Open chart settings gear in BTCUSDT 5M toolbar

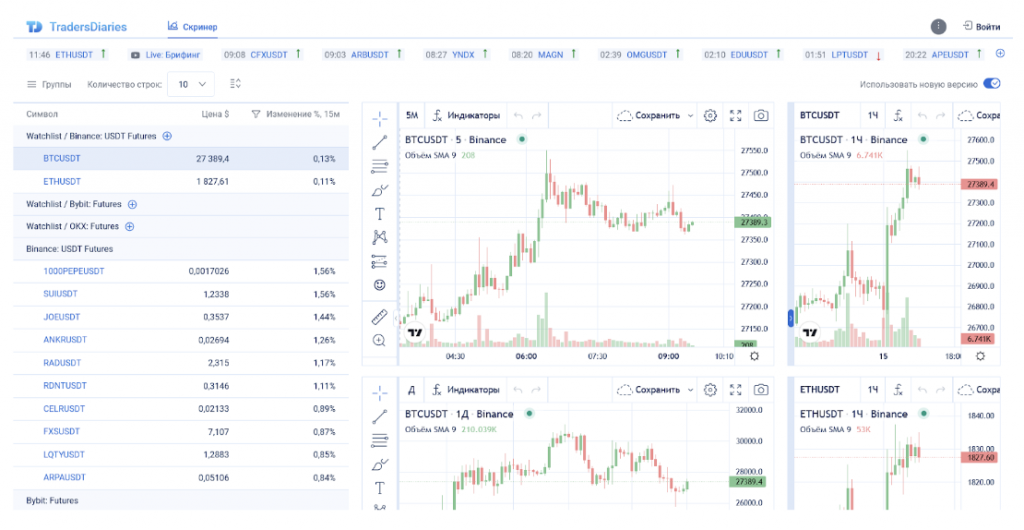coord(710,116)
